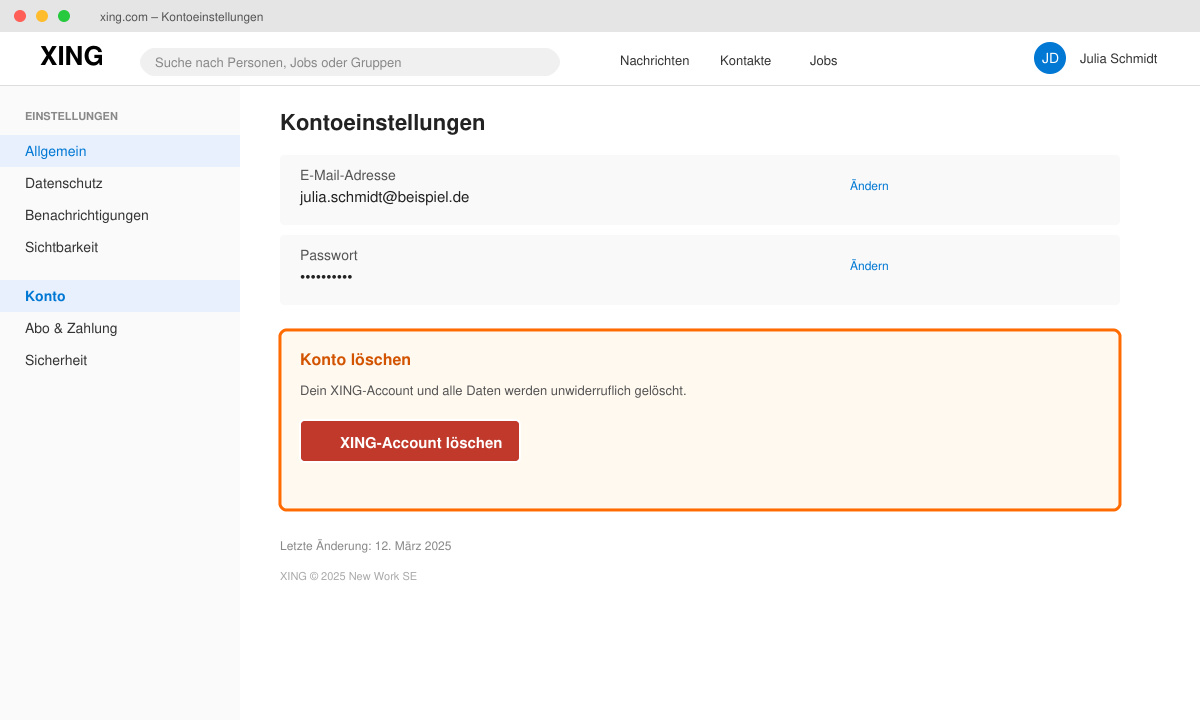
Task: Click the Julia Schmidt user name
Action: [x=1118, y=59]
